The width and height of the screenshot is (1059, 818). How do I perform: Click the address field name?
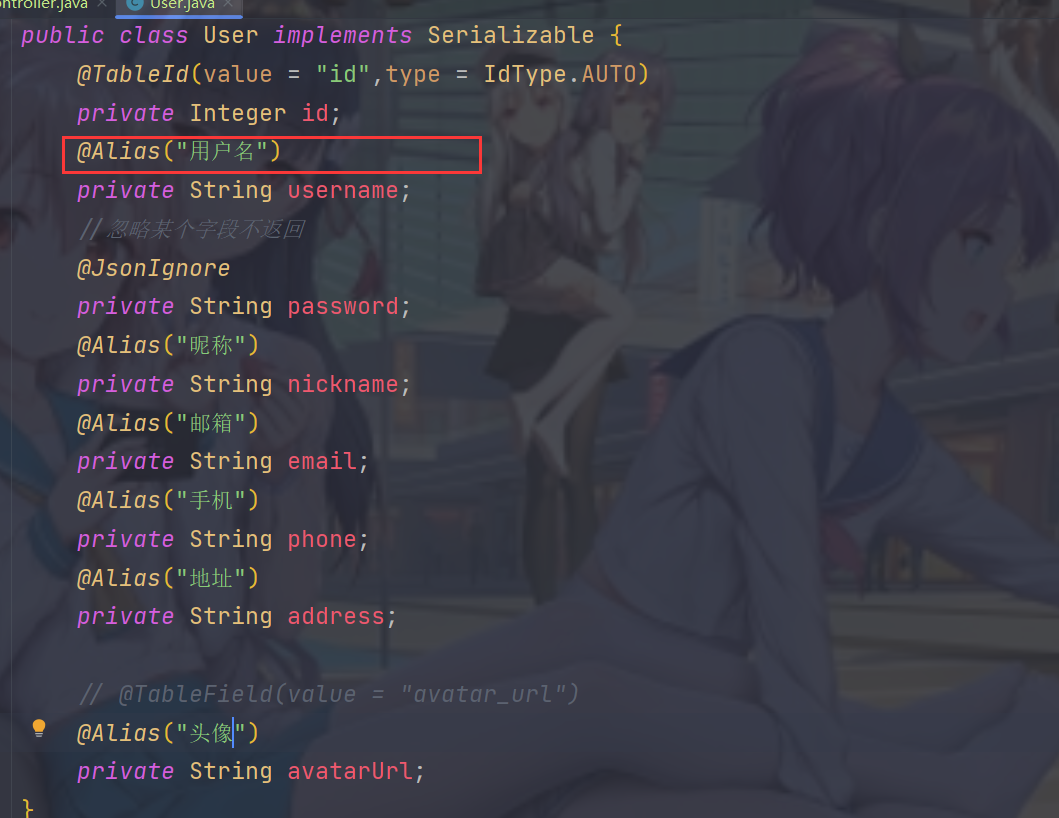336,617
